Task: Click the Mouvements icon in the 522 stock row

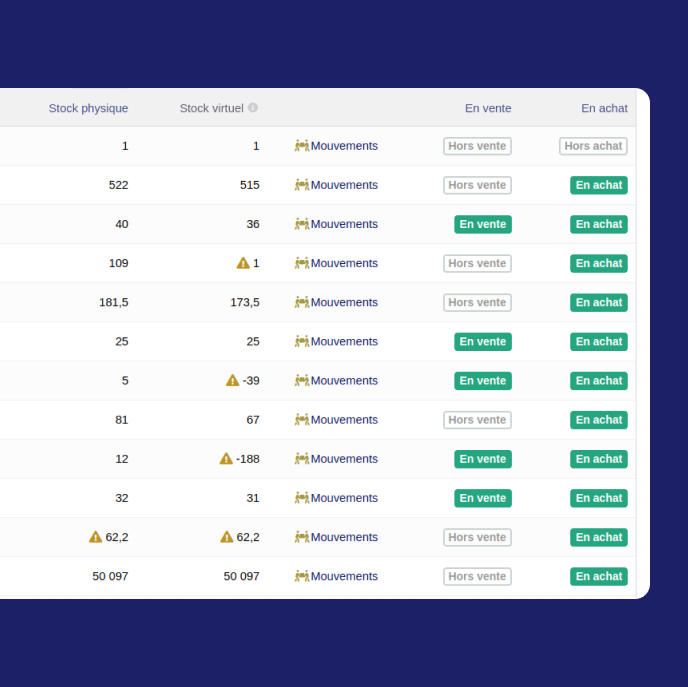Action: [301, 185]
